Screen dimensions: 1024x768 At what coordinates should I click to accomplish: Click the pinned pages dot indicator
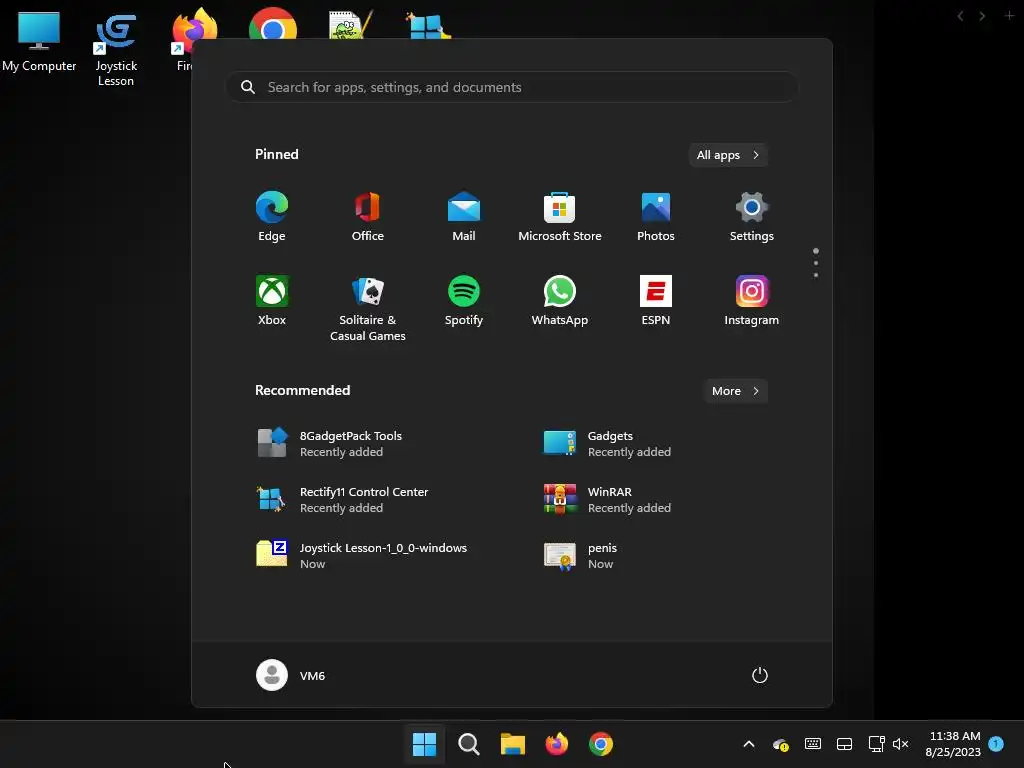coord(816,263)
